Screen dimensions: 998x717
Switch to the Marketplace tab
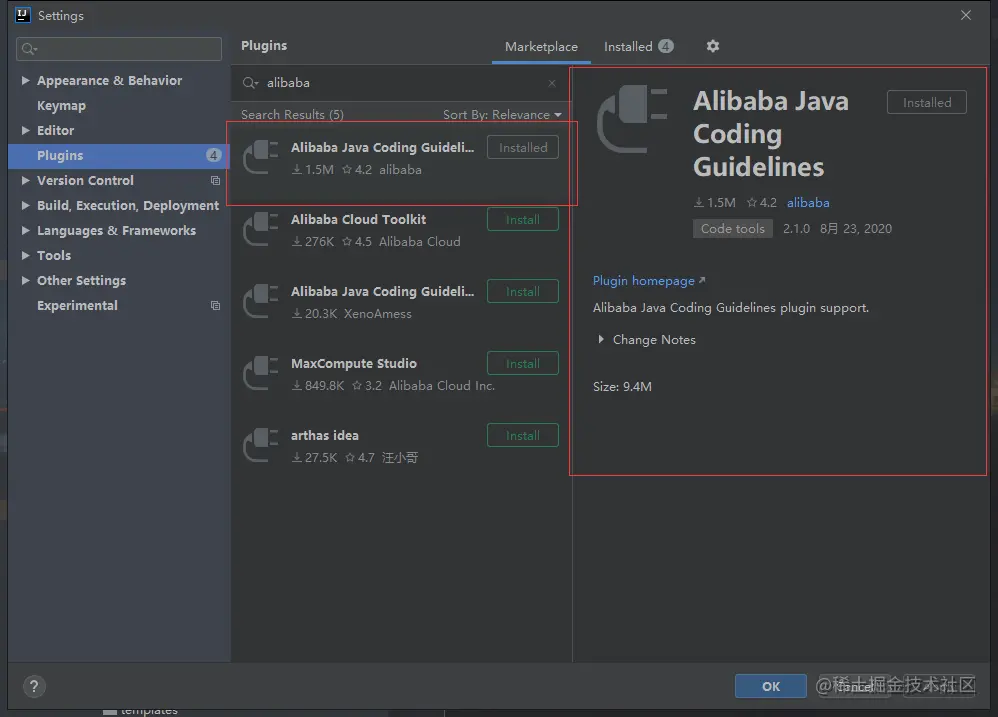[541, 46]
